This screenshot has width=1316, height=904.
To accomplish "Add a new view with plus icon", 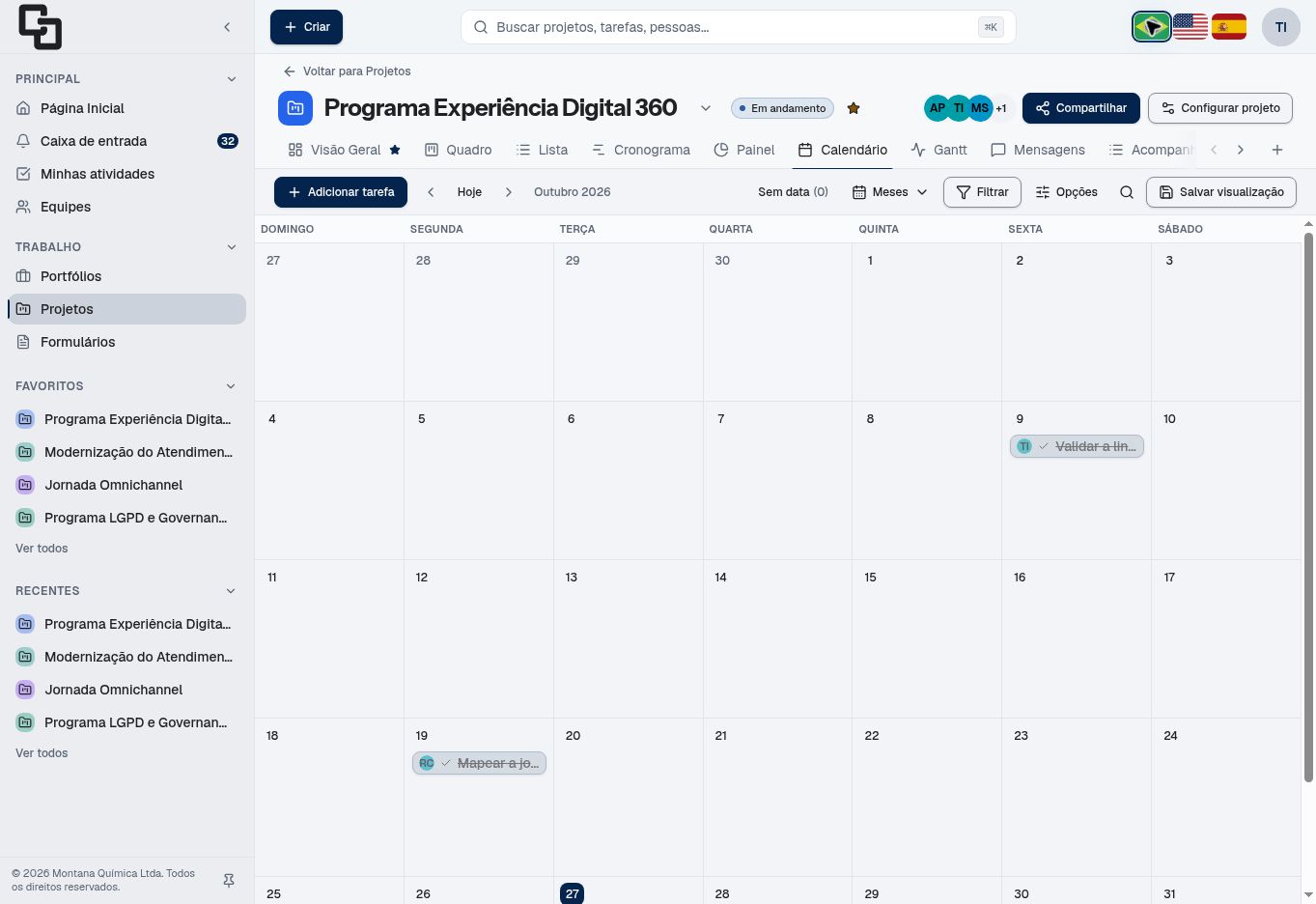I will [1277, 150].
